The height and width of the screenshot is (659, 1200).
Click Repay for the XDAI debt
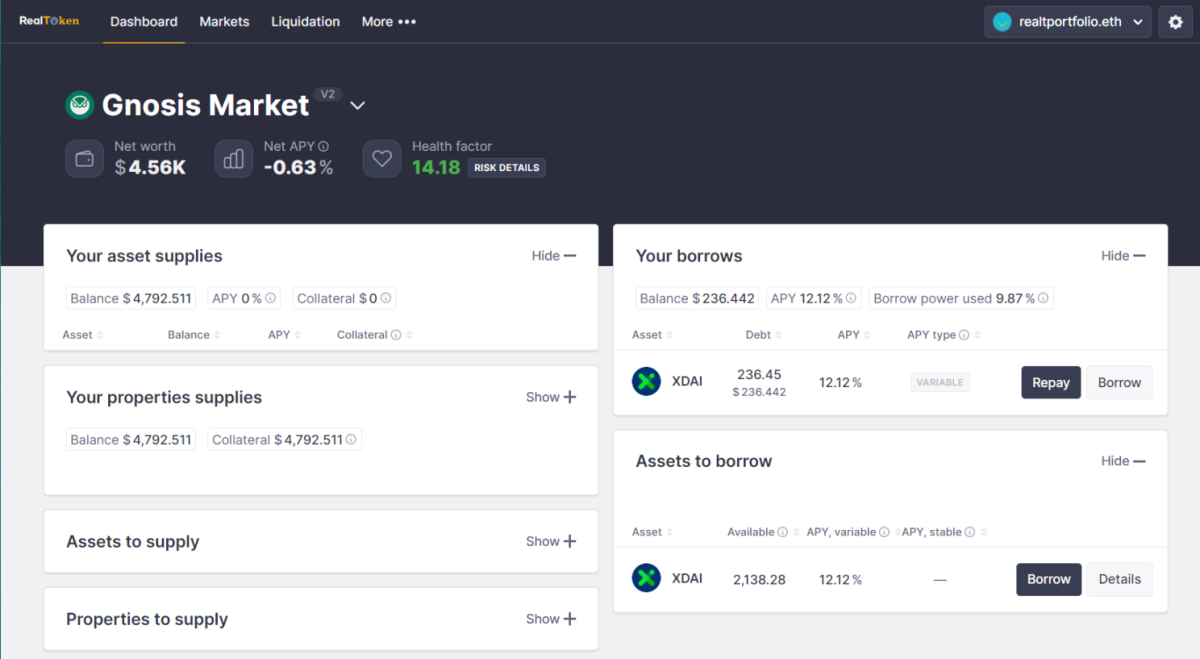pyautogui.click(x=1050, y=382)
